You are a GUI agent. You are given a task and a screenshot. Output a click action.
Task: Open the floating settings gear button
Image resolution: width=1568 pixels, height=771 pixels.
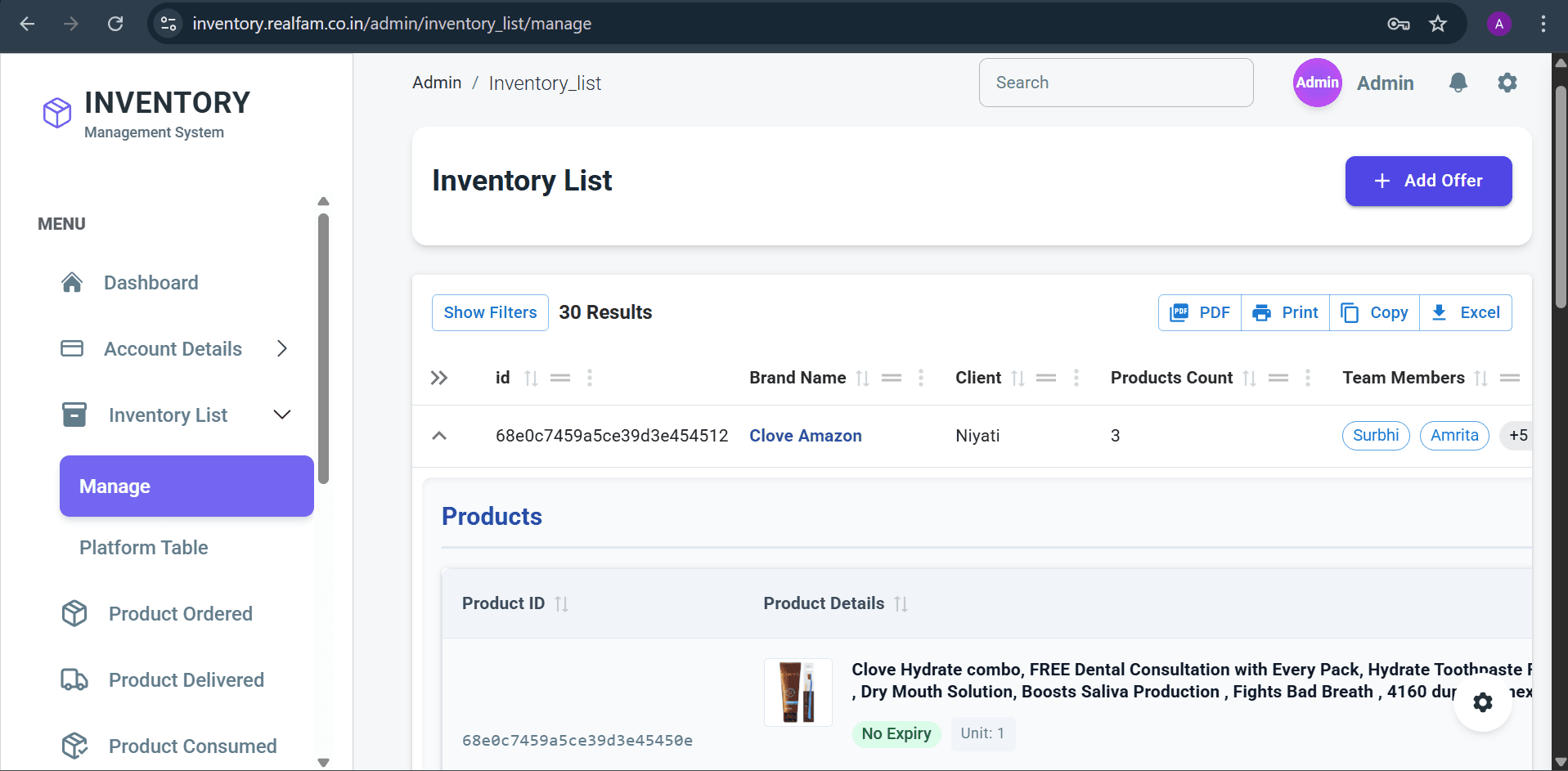1483,702
